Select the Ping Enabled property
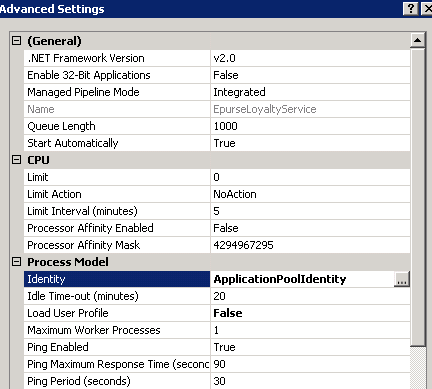The image size is (432, 389). 117,347
